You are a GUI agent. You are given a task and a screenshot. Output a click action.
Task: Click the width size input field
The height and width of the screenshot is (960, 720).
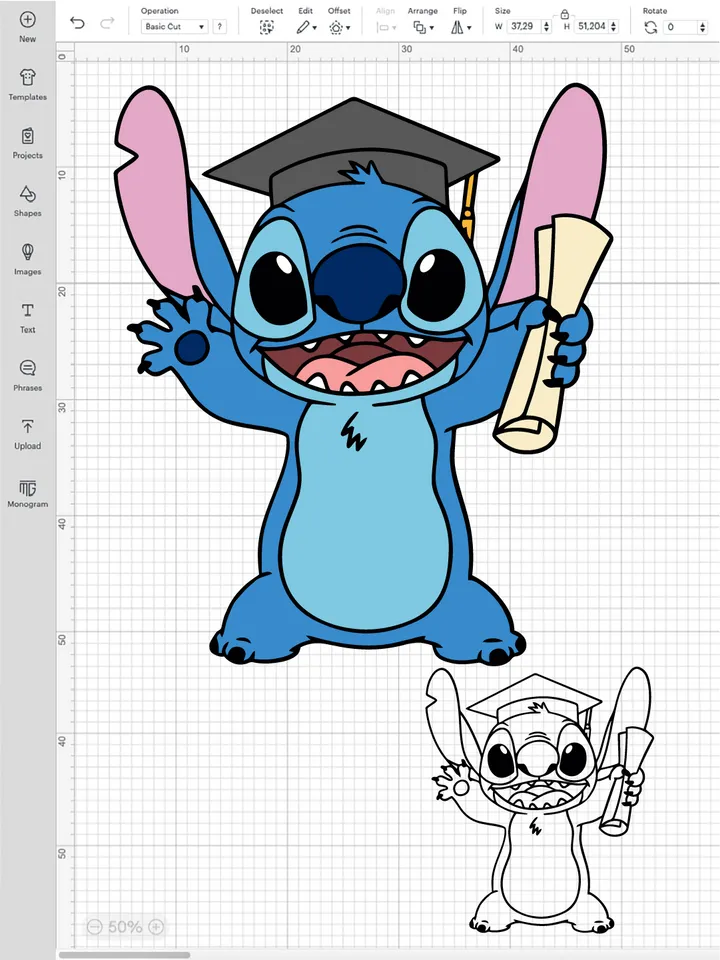coord(522,27)
